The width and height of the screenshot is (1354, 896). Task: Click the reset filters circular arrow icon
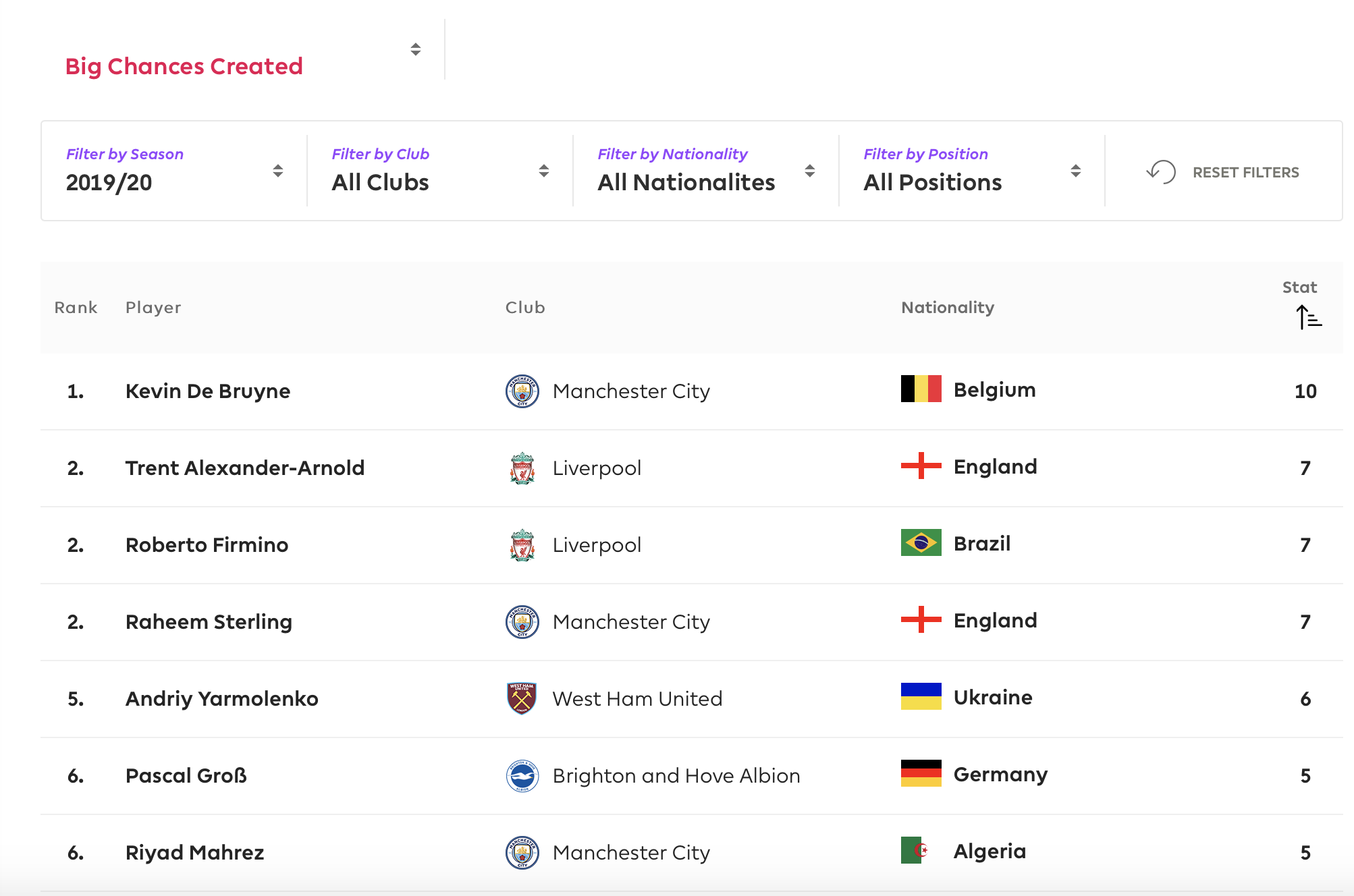1161,172
